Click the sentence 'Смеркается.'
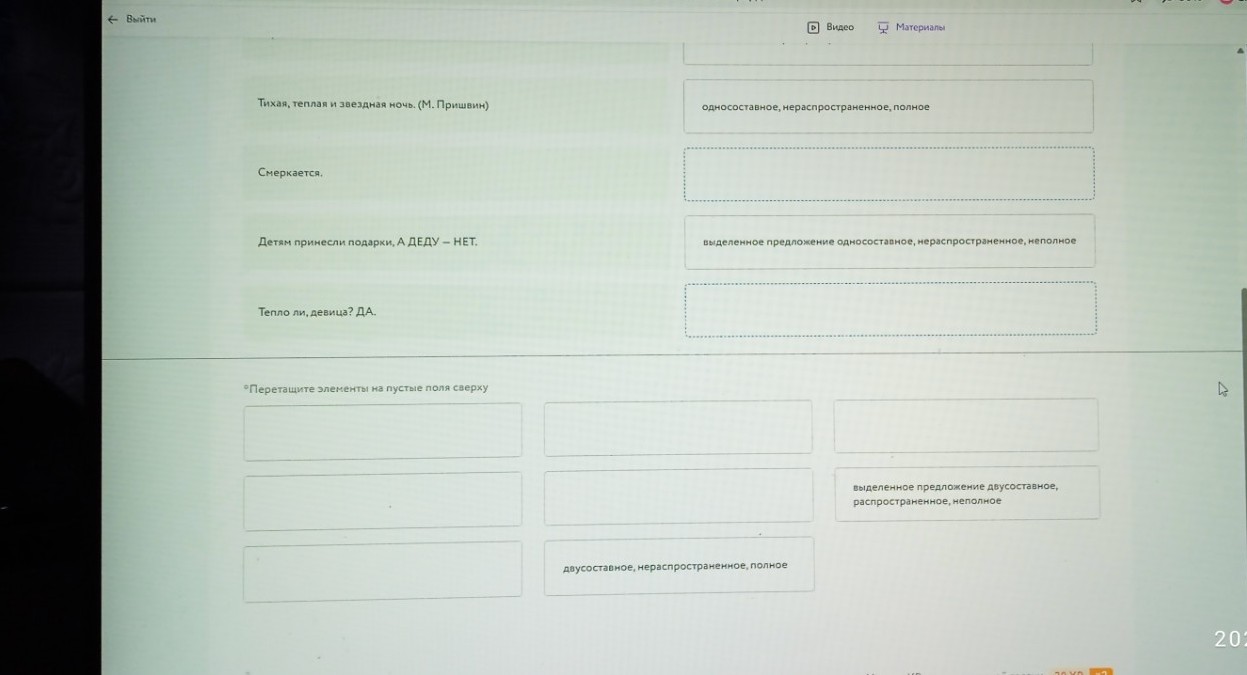The image size is (1247, 675). pyautogui.click(x=290, y=173)
